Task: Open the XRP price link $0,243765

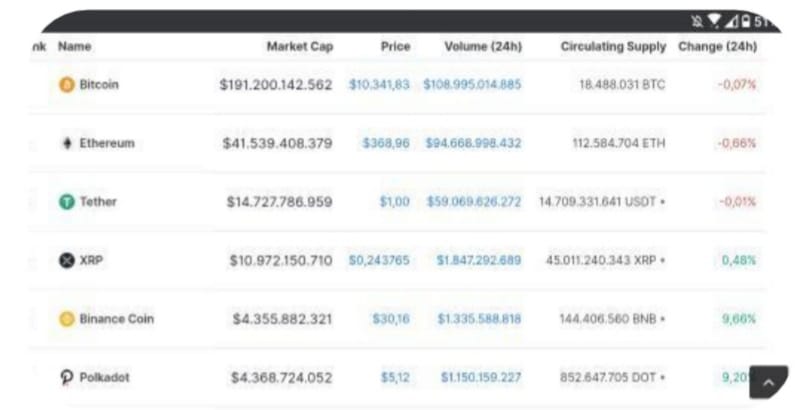Action: (x=379, y=260)
